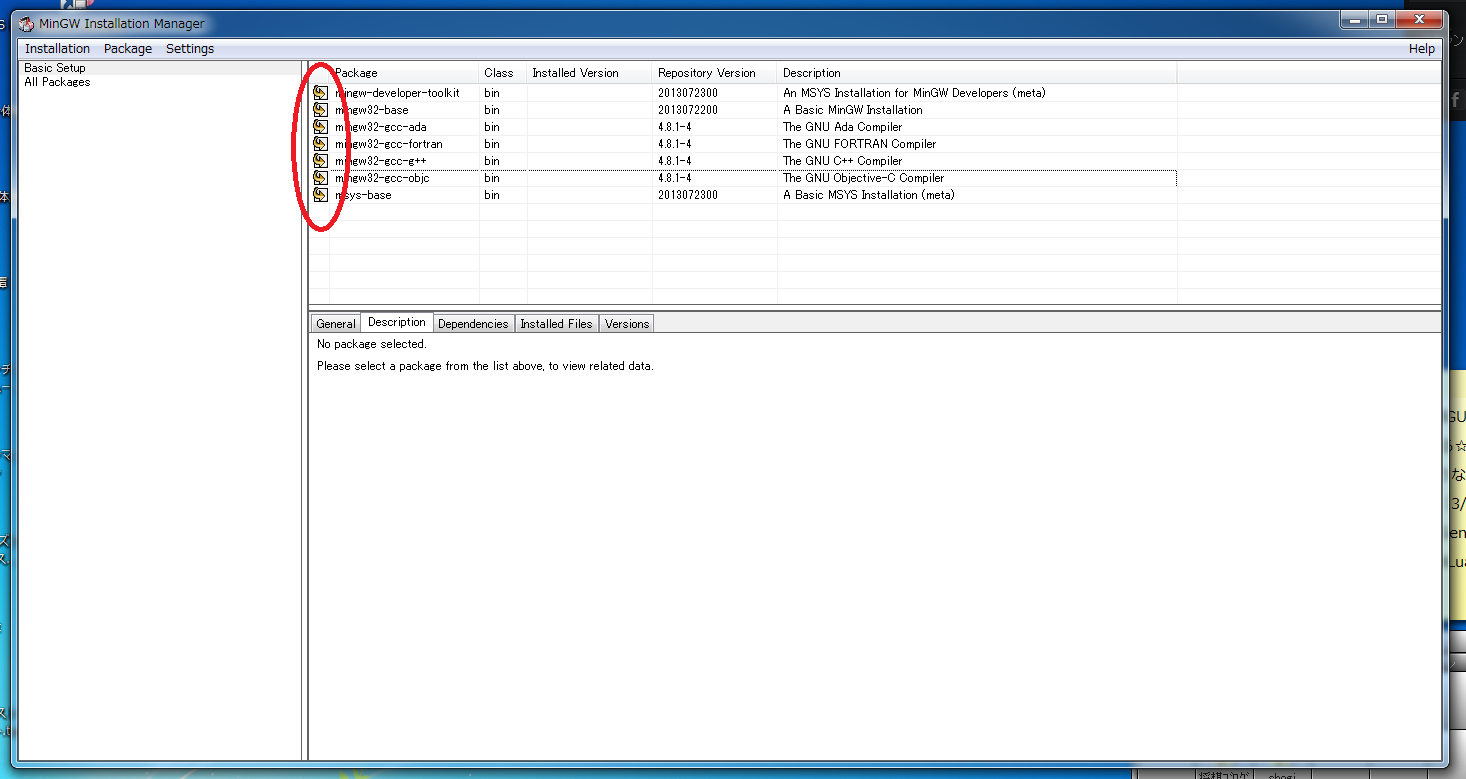Click 'The GNU FORTRAN Compiler' description
The height and width of the screenshot is (779, 1466).
(x=860, y=144)
